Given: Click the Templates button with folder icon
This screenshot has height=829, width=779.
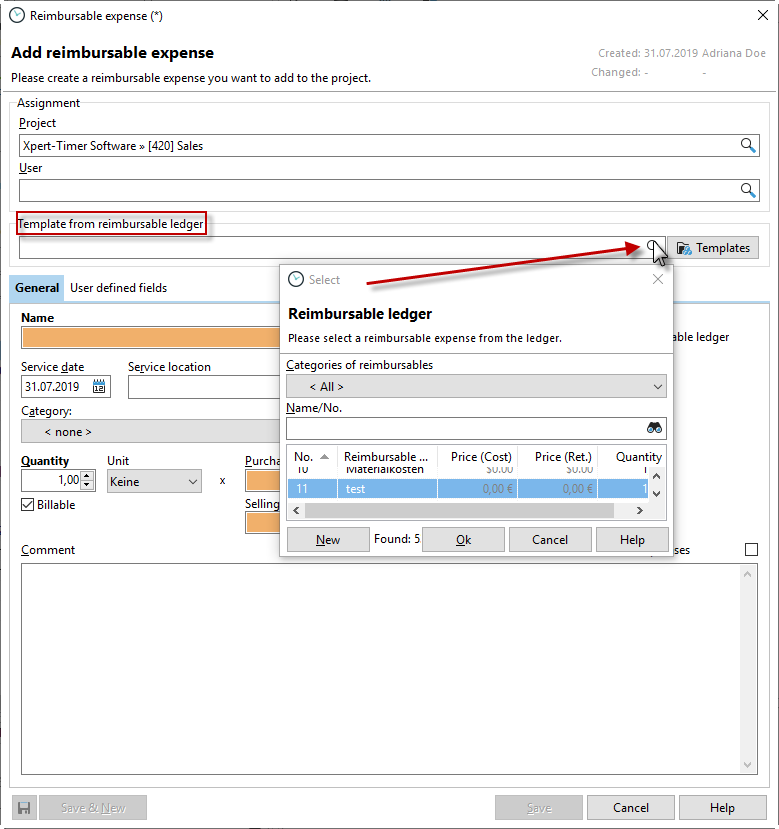Looking at the screenshot, I should pos(713,248).
